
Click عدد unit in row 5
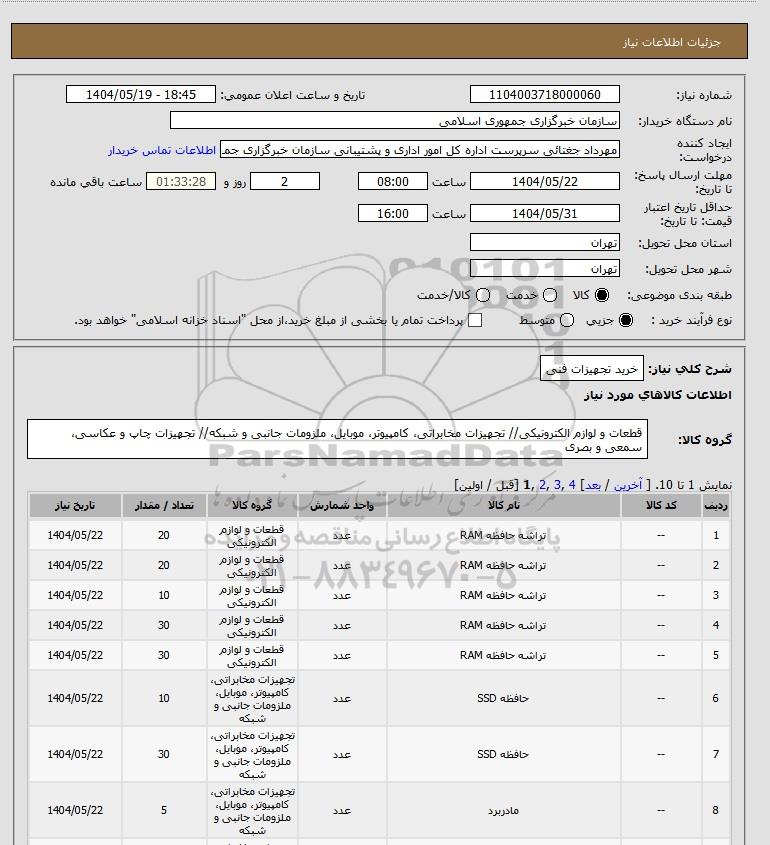pos(342,655)
